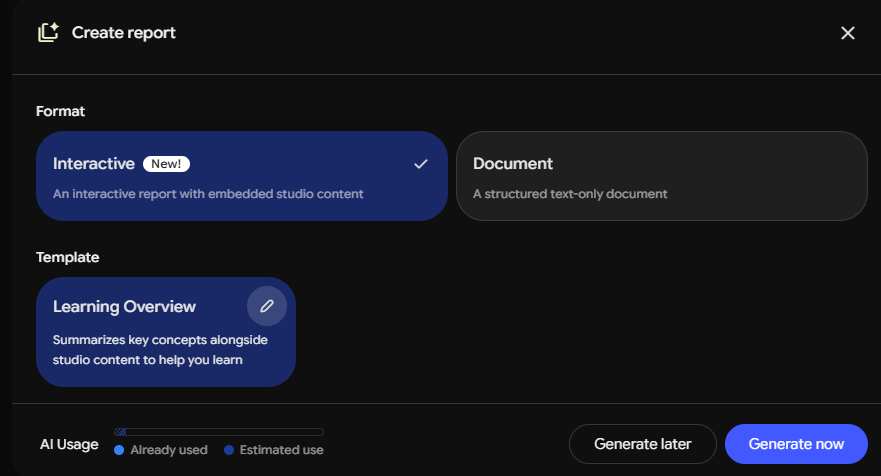
Task: Click the Already used legend dot
Action: pyautogui.click(x=119, y=450)
